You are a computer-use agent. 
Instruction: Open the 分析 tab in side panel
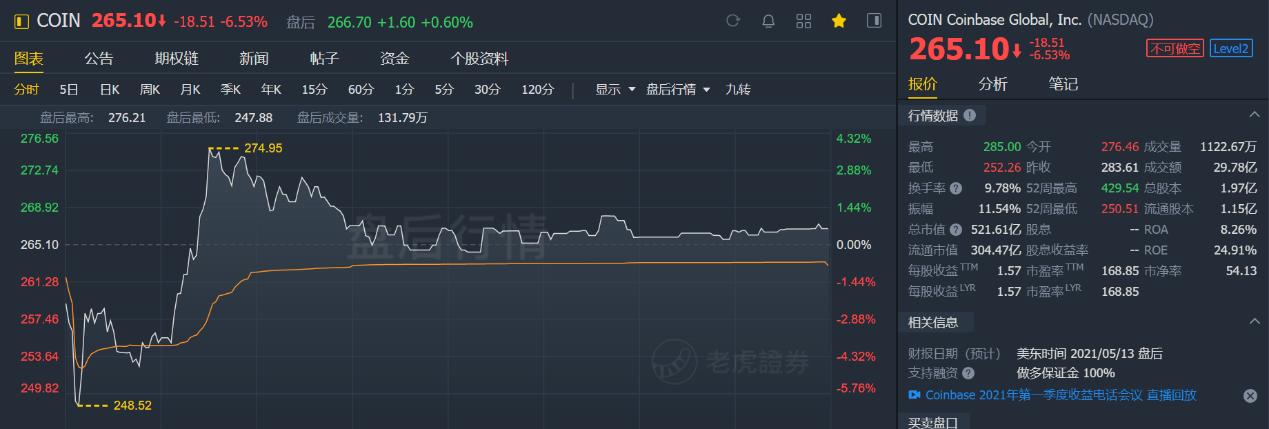click(993, 84)
